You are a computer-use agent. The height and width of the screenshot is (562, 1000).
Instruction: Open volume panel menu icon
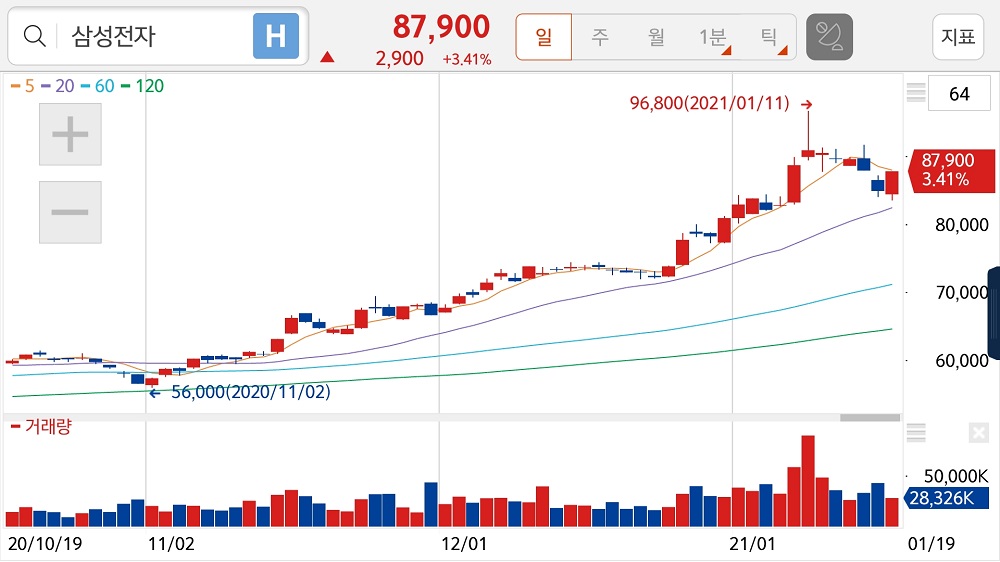click(x=916, y=433)
